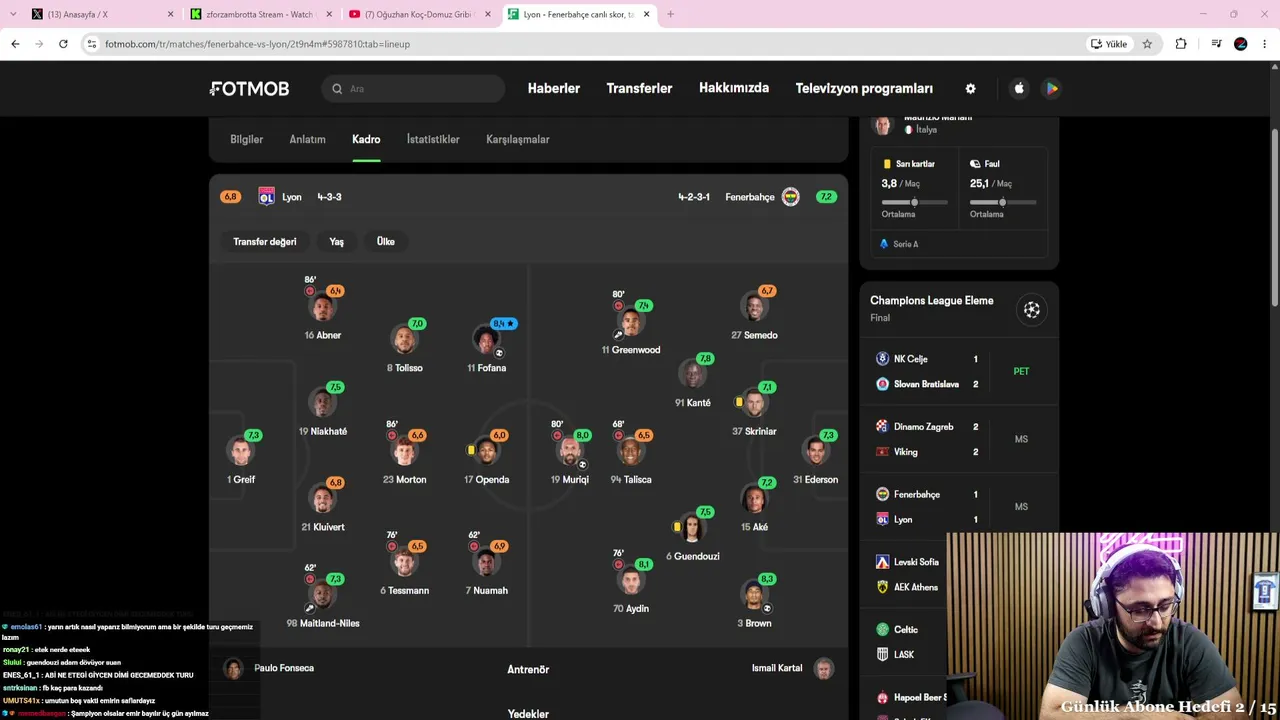The image size is (1280, 720).
Task: Toggle the Transfer değeri filter
Action: pyautogui.click(x=265, y=242)
